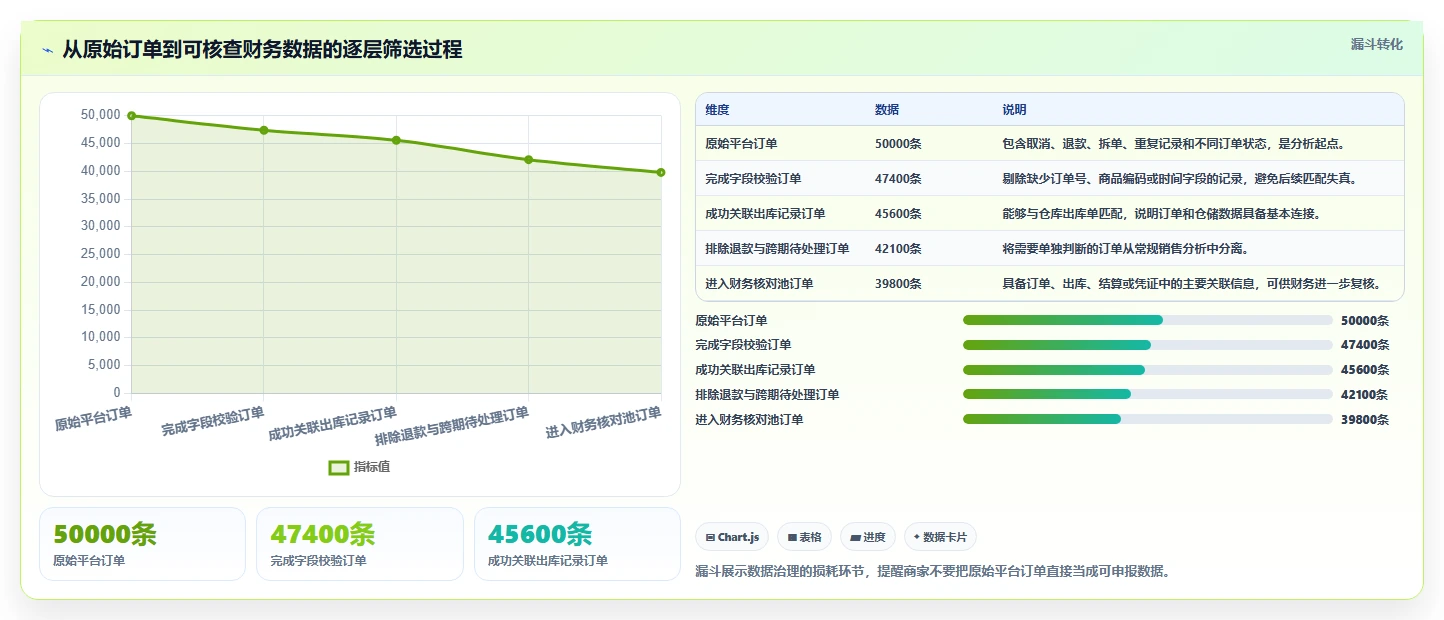The width and height of the screenshot is (1444, 620).
Task: Click the 漏斗转化 label at top right
Action: click(x=1377, y=45)
